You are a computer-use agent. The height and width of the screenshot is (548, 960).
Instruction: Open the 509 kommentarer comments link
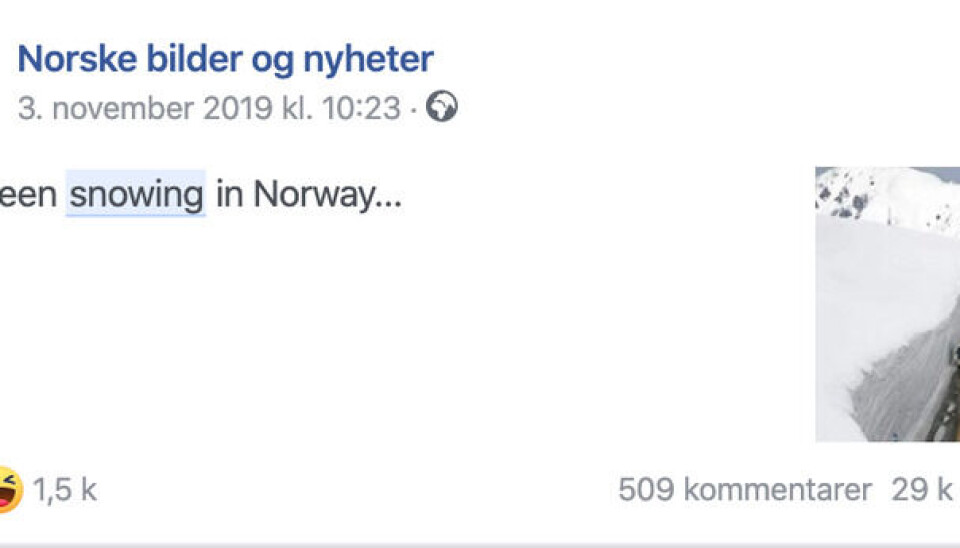click(744, 490)
